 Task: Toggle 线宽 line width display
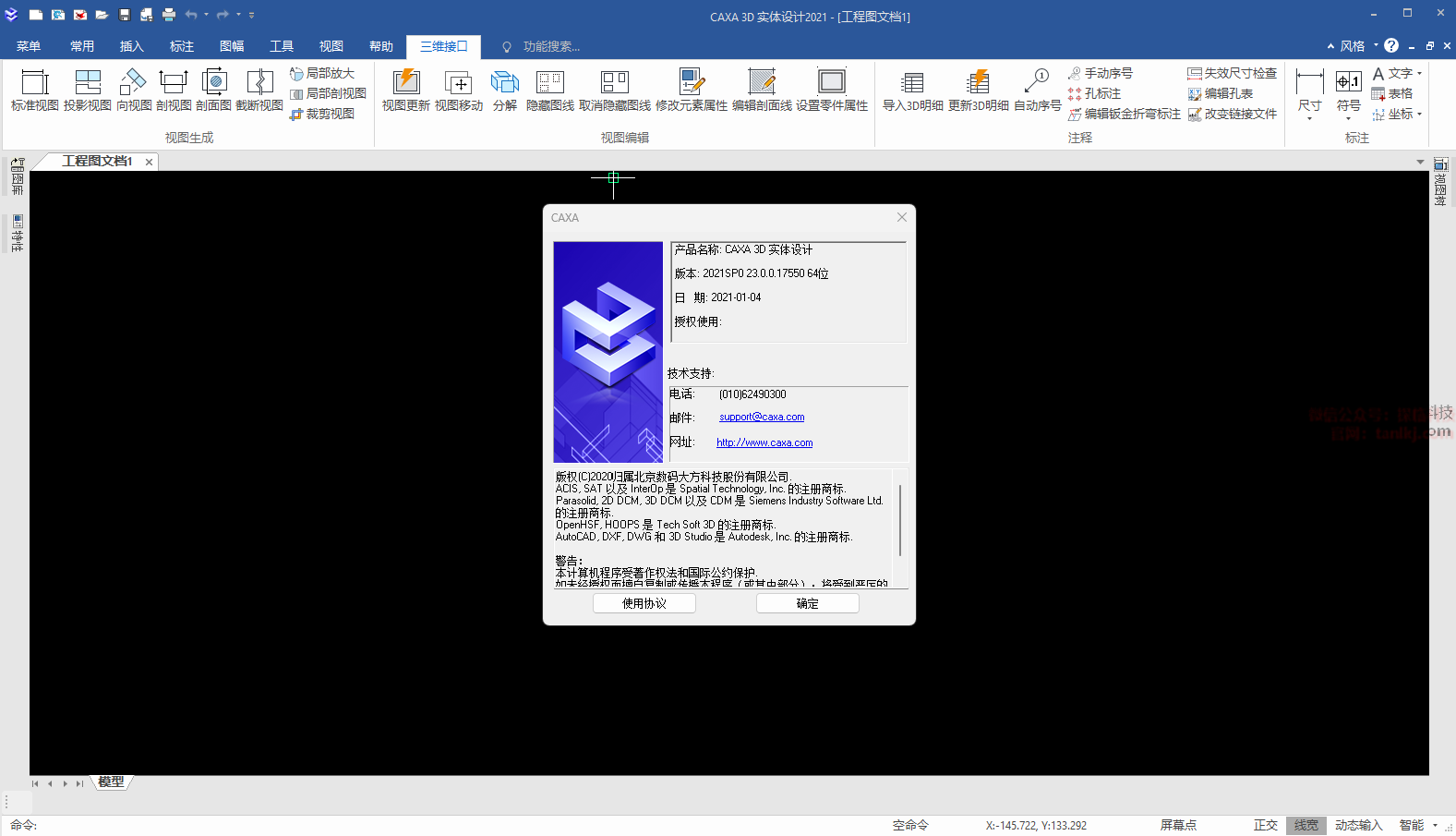pyautogui.click(x=1306, y=825)
